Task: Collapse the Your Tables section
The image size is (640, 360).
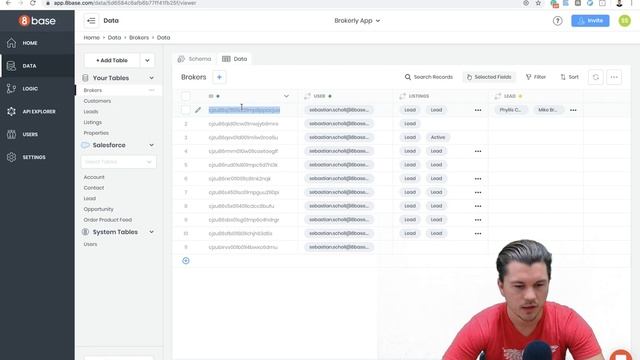Action: 151,78
